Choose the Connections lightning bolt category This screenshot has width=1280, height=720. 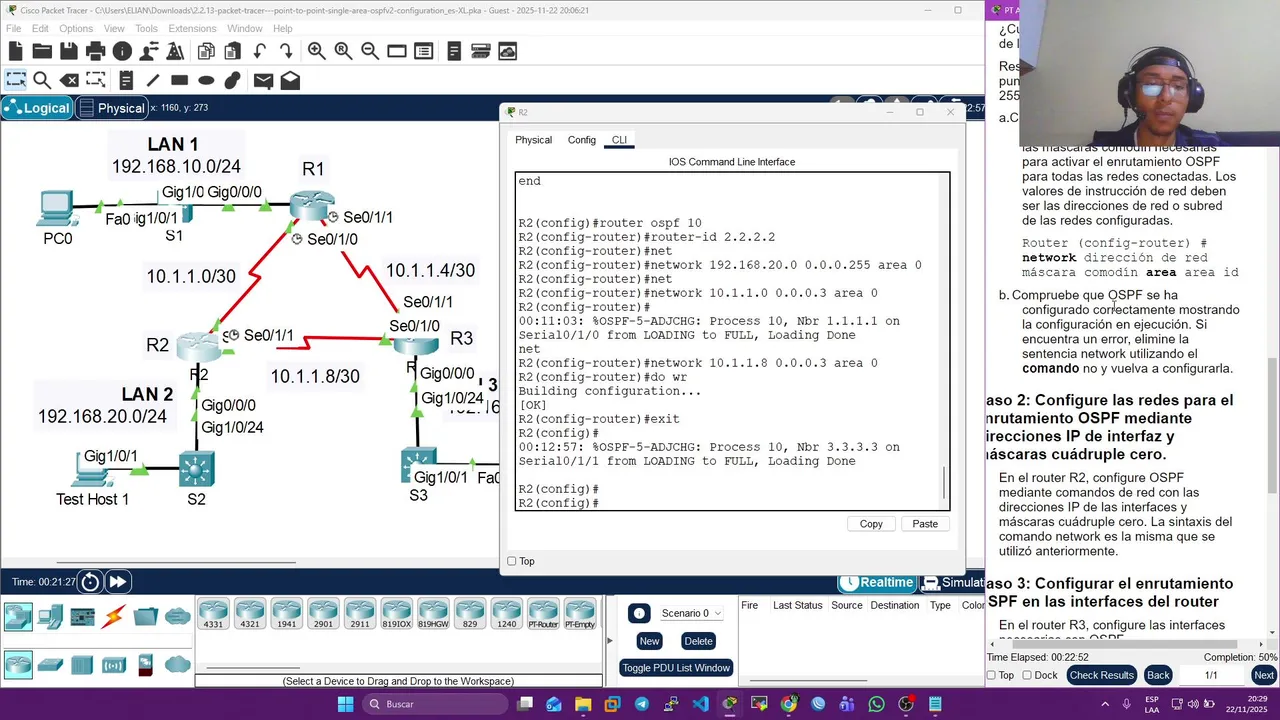pyautogui.click(x=114, y=617)
